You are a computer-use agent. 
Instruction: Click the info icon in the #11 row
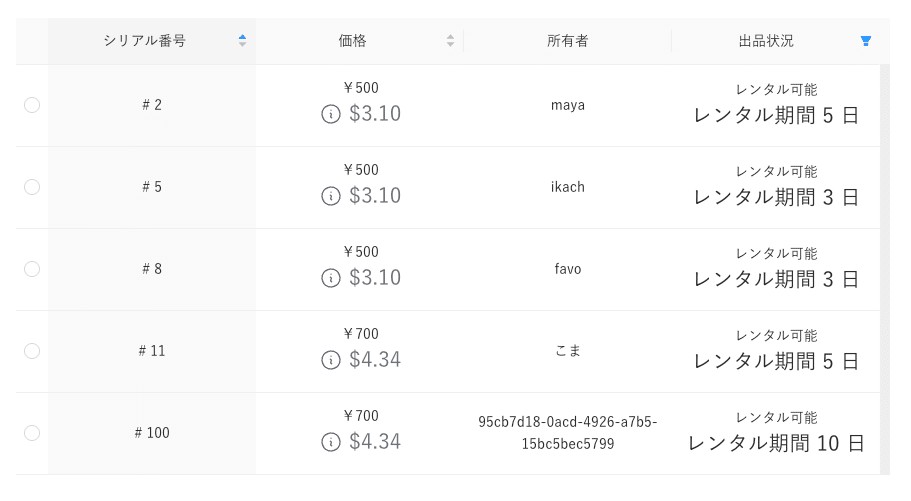(331, 360)
